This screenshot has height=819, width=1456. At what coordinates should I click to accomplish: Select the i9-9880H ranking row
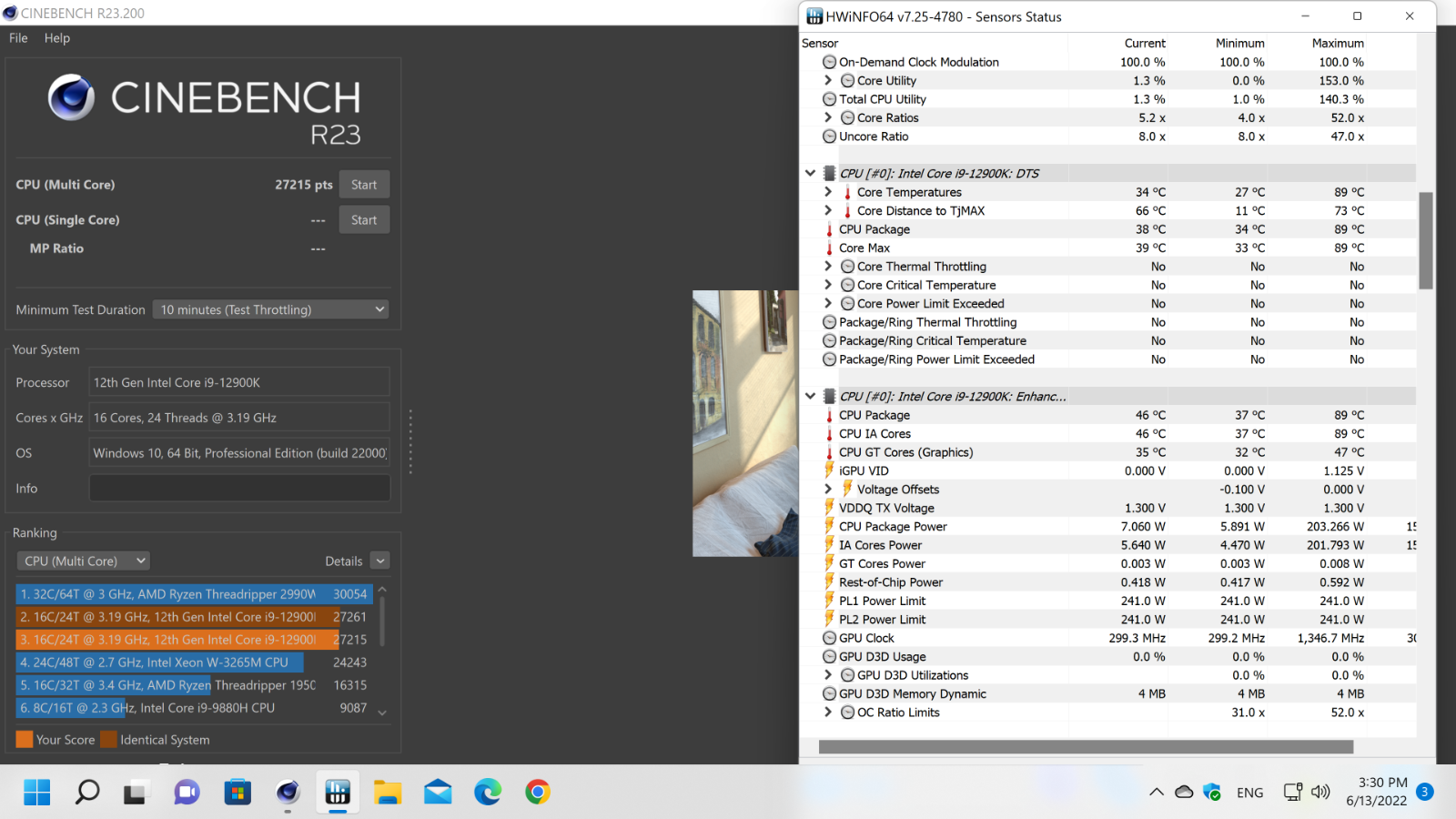(194, 708)
